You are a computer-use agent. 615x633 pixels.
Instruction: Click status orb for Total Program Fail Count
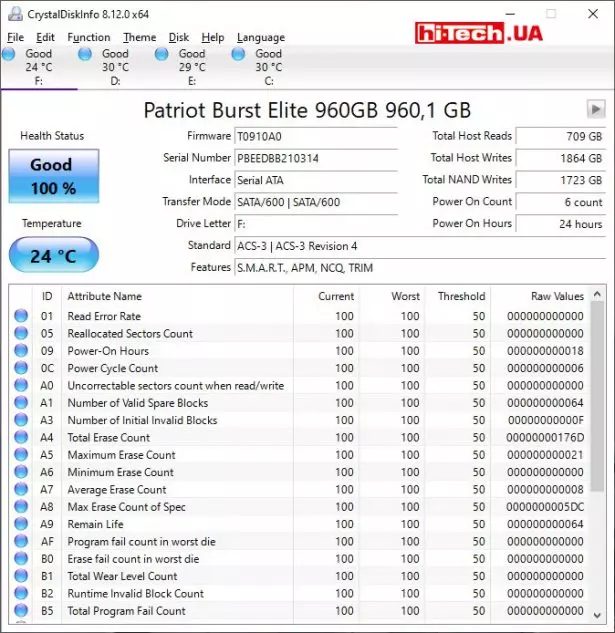tap(21, 611)
